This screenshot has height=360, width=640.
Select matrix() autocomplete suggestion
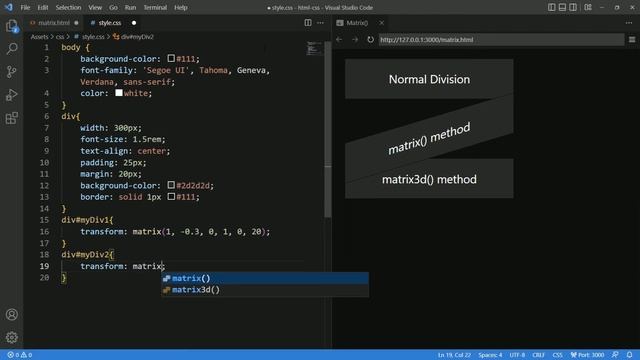coord(265,278)
